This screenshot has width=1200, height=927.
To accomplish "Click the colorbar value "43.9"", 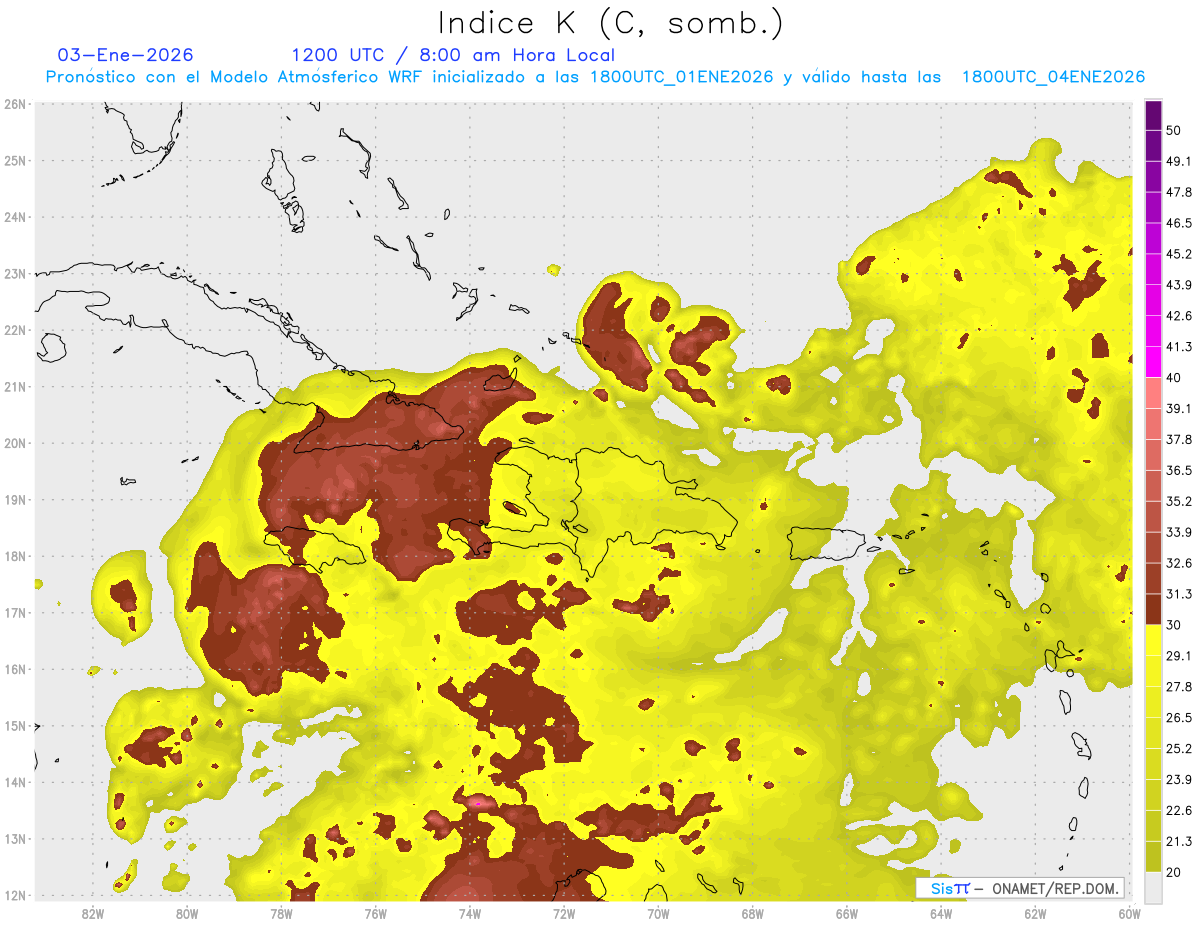I will point(1178,285).
